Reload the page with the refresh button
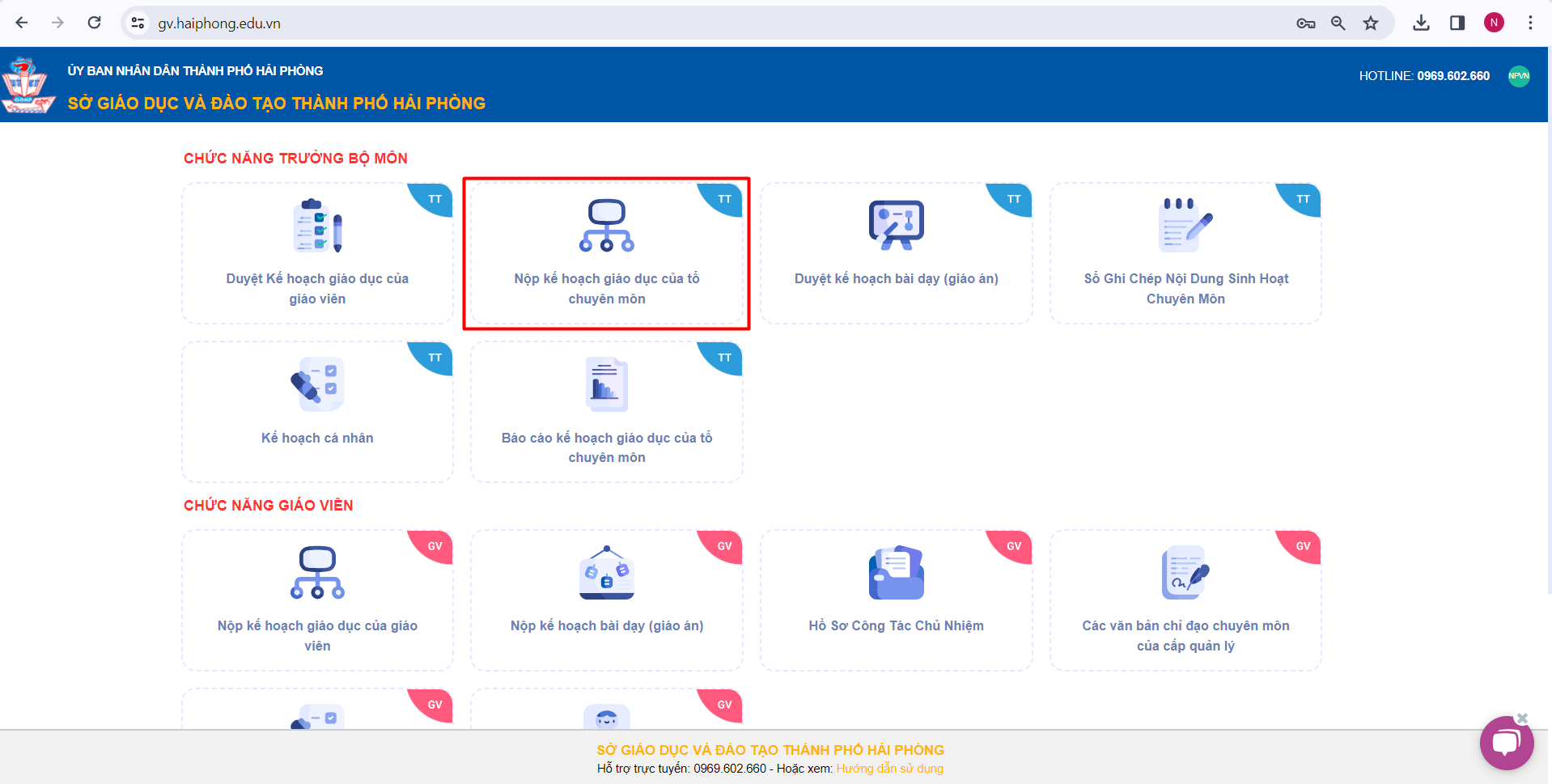1552x784 pixels. click(95, 23)
